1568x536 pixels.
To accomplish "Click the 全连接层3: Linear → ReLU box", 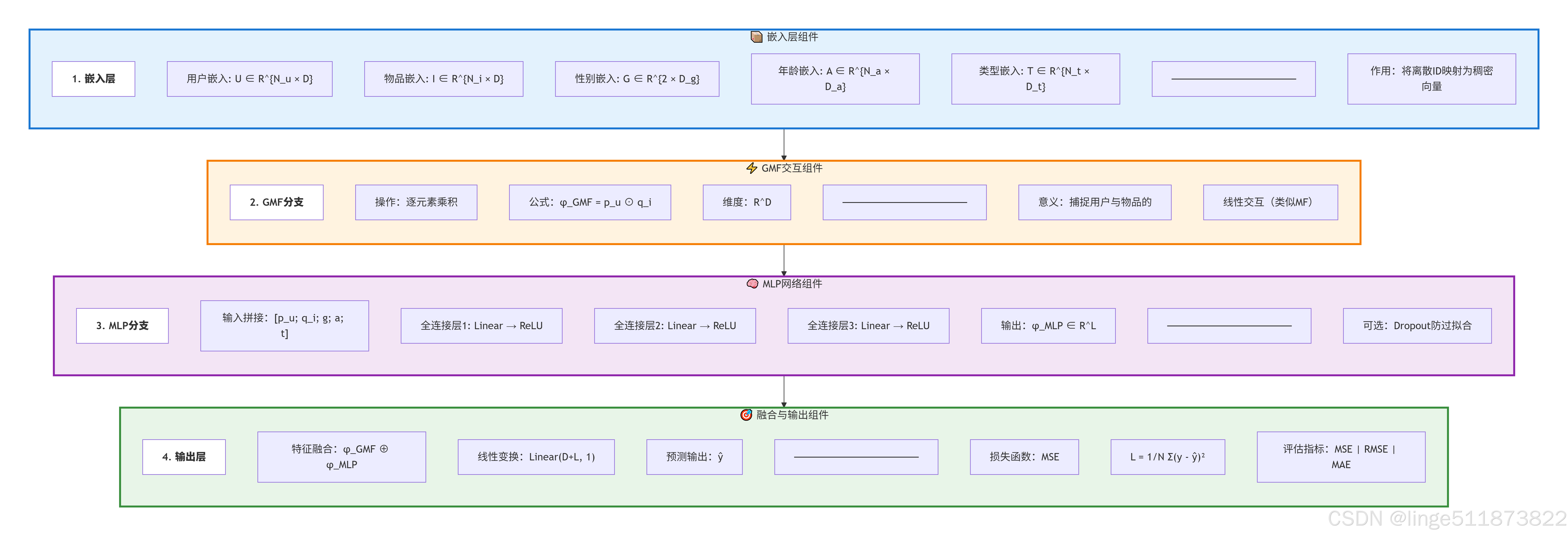I will tap(869, 326).
